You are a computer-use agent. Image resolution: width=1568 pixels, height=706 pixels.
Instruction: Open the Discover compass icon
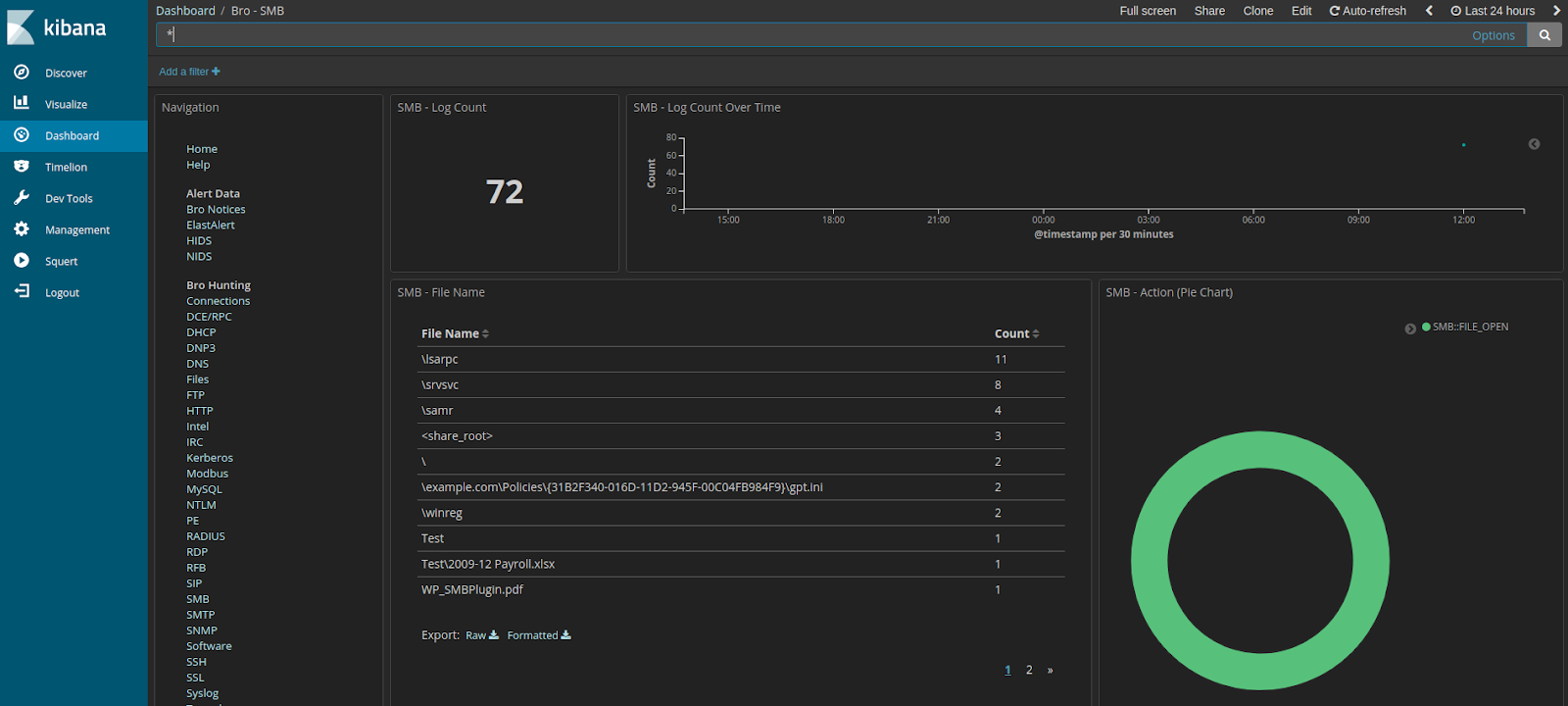22,73
